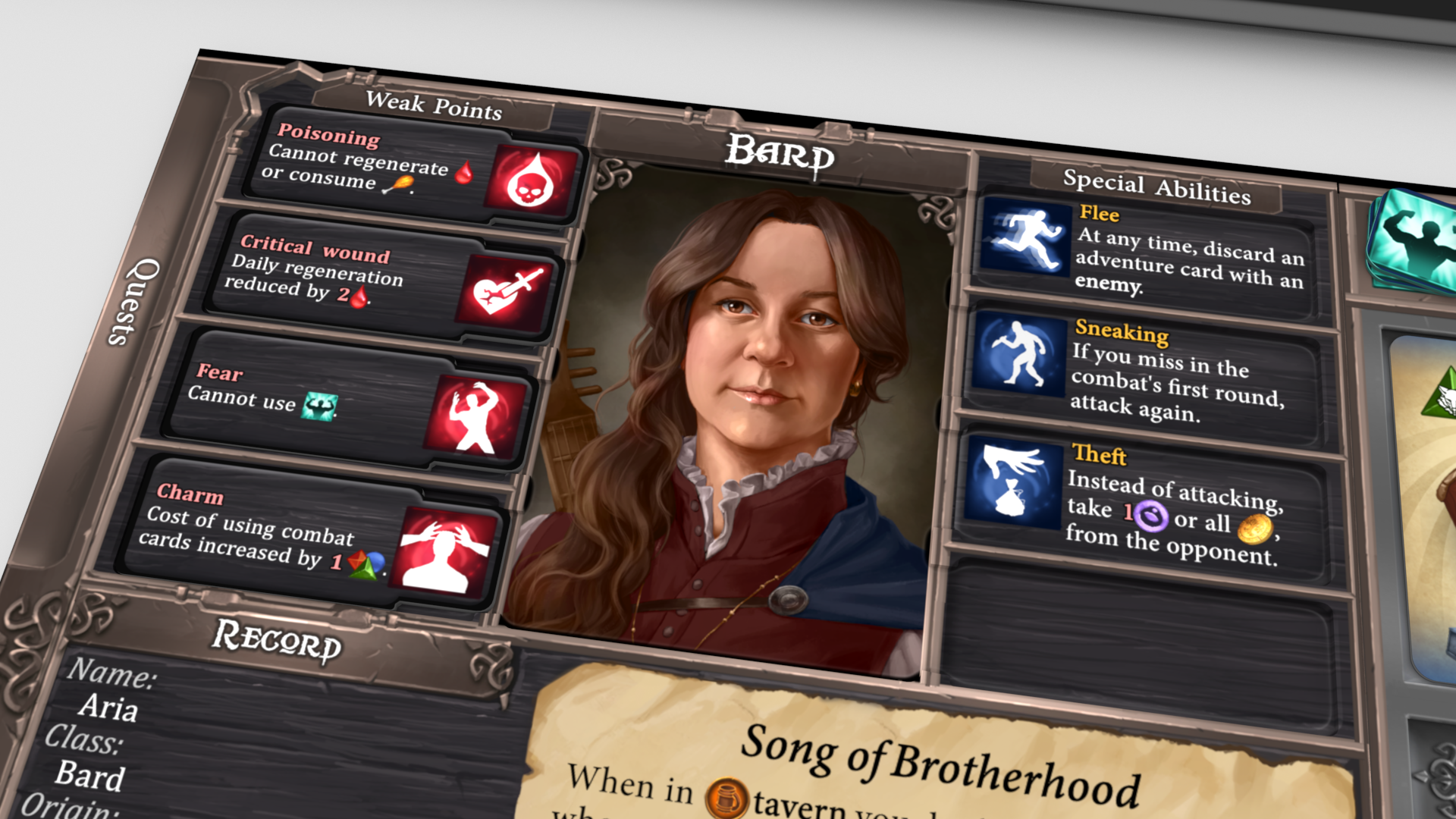
Task: Click the Flee running man icon
Action: [1025, 237]
